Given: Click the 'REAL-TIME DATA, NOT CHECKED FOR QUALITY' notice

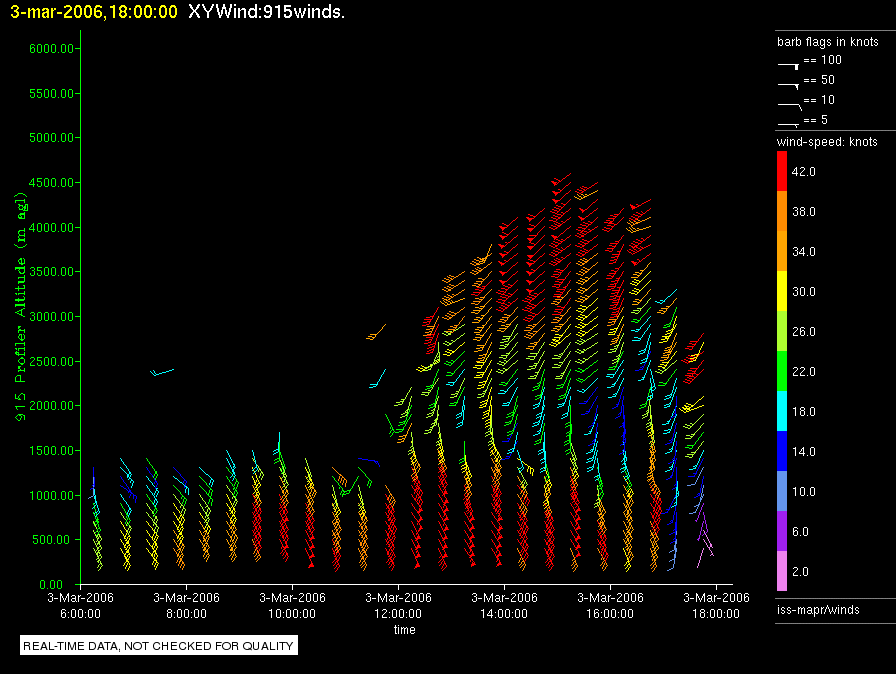Looking at the screenshot, I should coord(159,646).
